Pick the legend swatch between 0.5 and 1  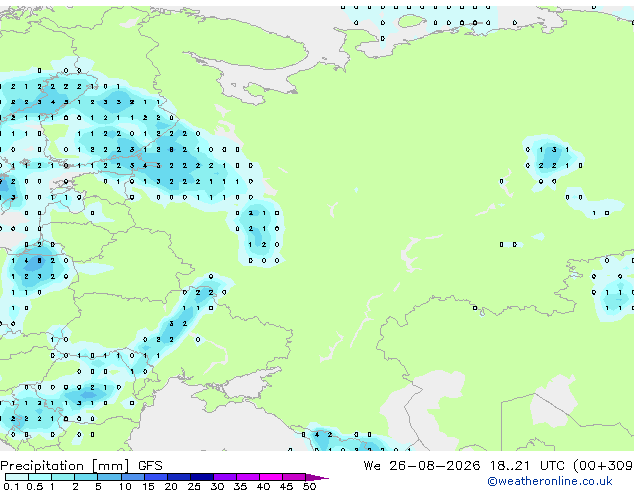pos(40,477)
